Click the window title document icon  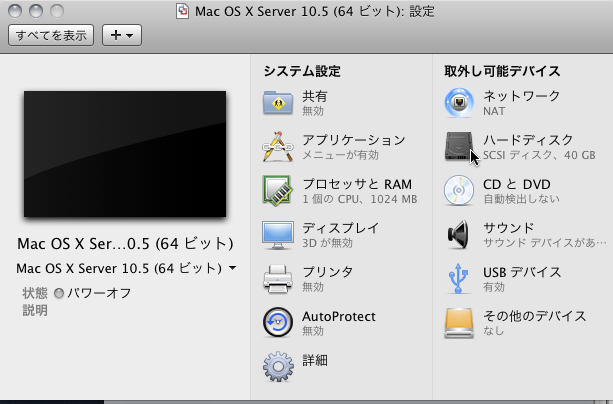[181, 11]
